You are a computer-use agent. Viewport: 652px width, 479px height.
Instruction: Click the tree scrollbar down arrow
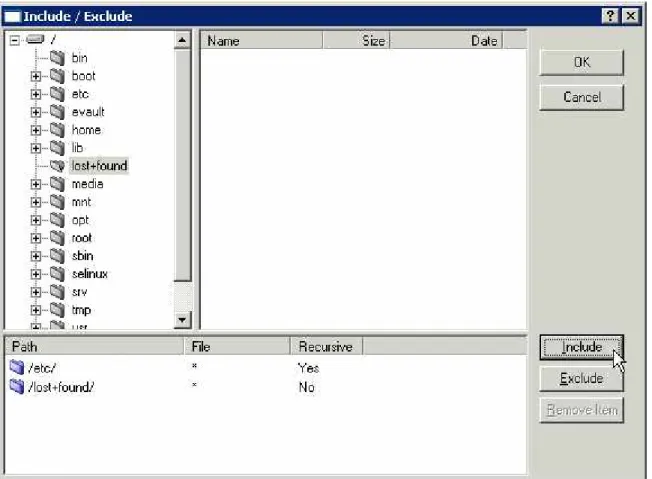(182, 320)
